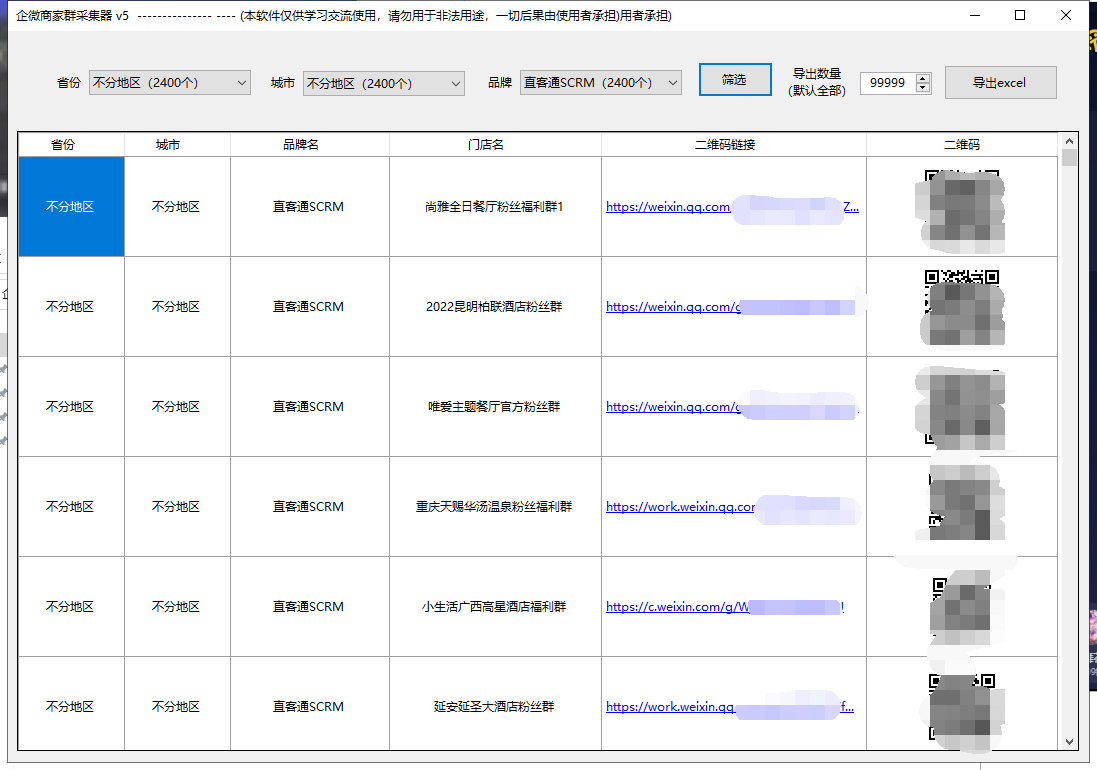Screen dimensions: 1097x770
Task: Decrease export count with down spinner arrow
Action: (923, 88)
